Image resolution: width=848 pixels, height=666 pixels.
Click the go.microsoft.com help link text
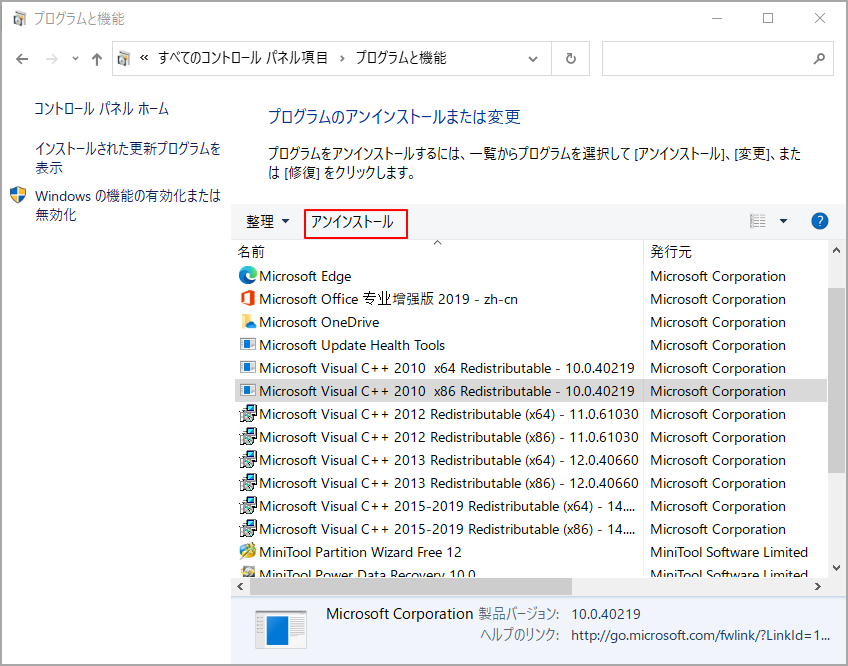[700, 635]
